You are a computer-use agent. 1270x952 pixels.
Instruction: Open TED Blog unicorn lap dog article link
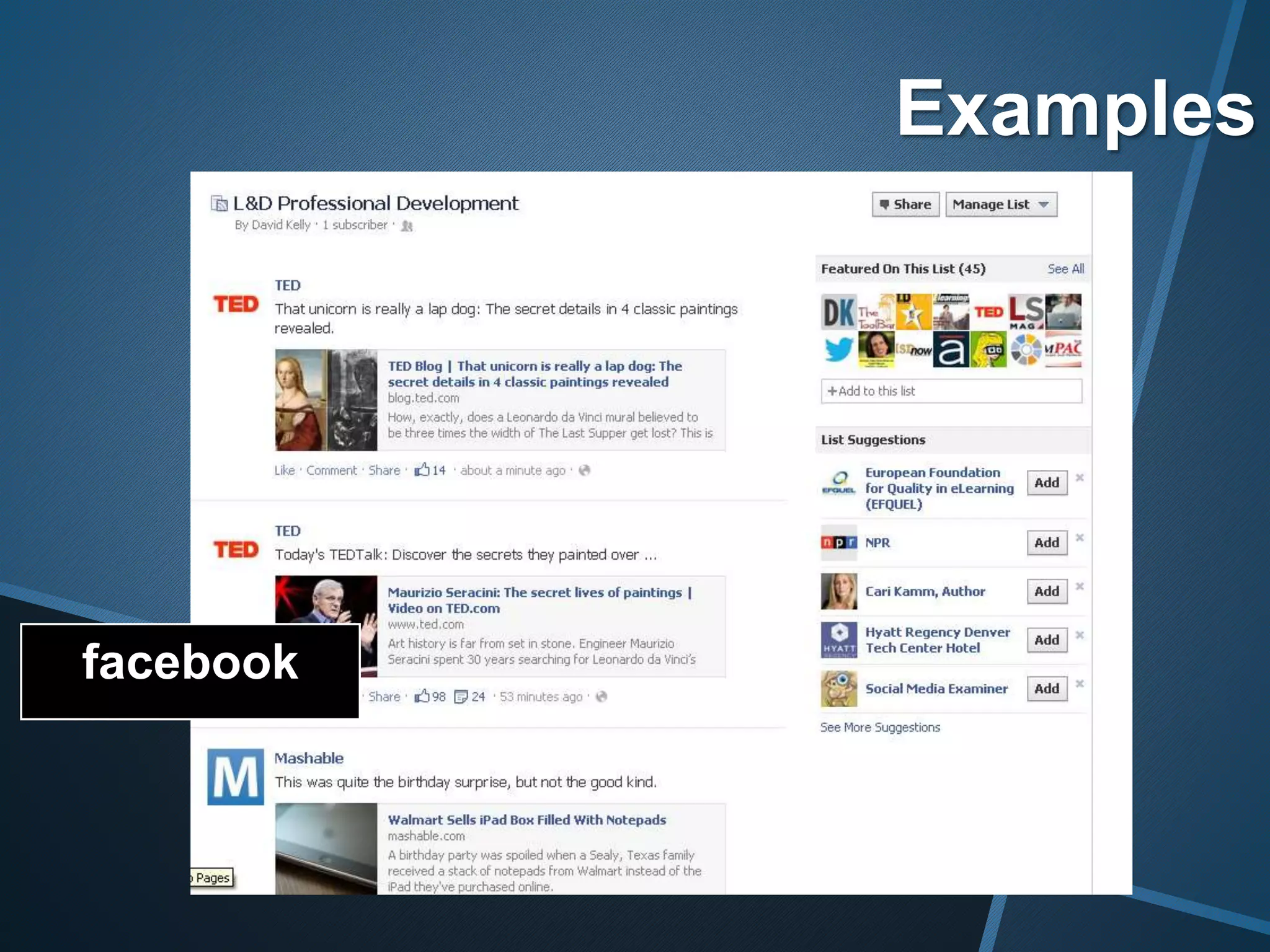(x=535, y=374)
